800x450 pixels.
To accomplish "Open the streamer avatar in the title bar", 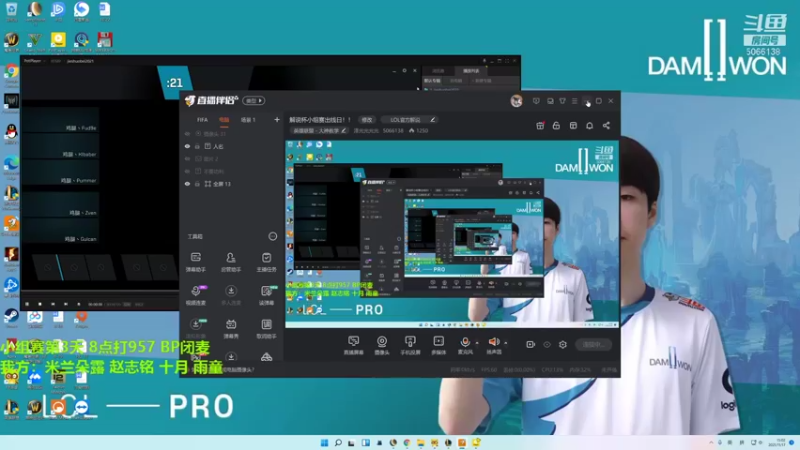I will click(x=516, y=101).
